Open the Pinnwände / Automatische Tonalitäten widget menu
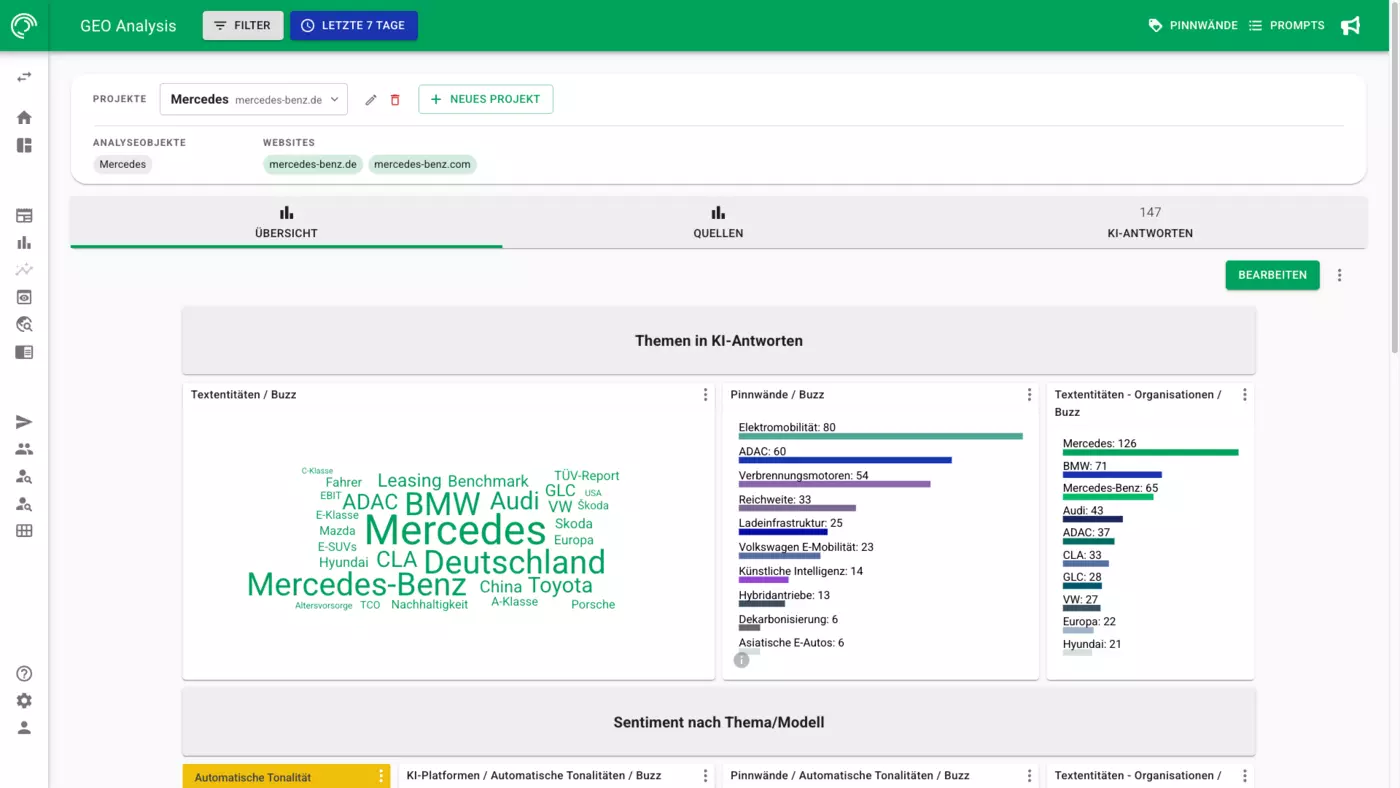The width and height of the screenshot is (1400, 788). tap(1029, 776)
